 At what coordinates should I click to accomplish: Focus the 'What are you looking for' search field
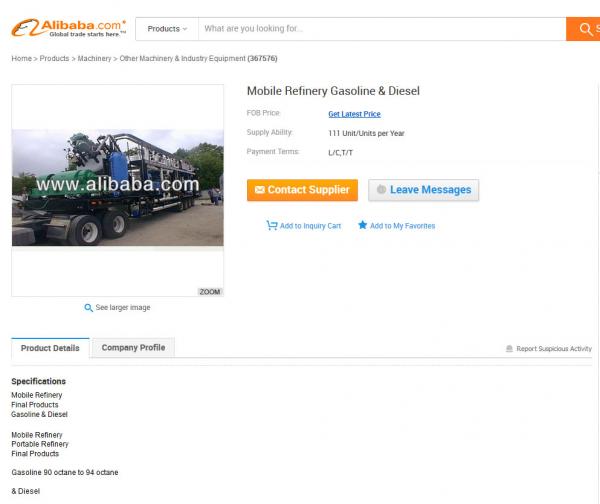click(382, 29)
